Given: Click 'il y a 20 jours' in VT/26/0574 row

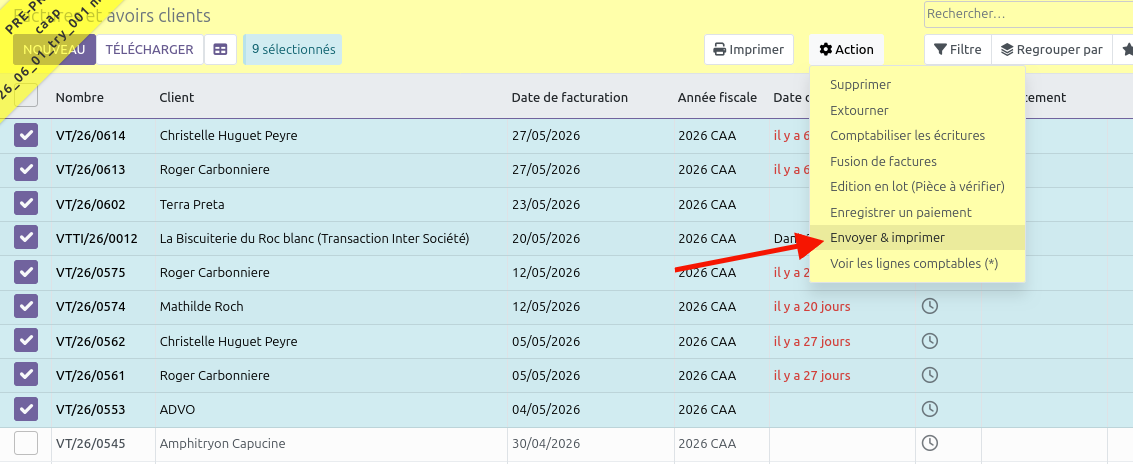Looking at the screenshot, I should click(x=812, y=306).
